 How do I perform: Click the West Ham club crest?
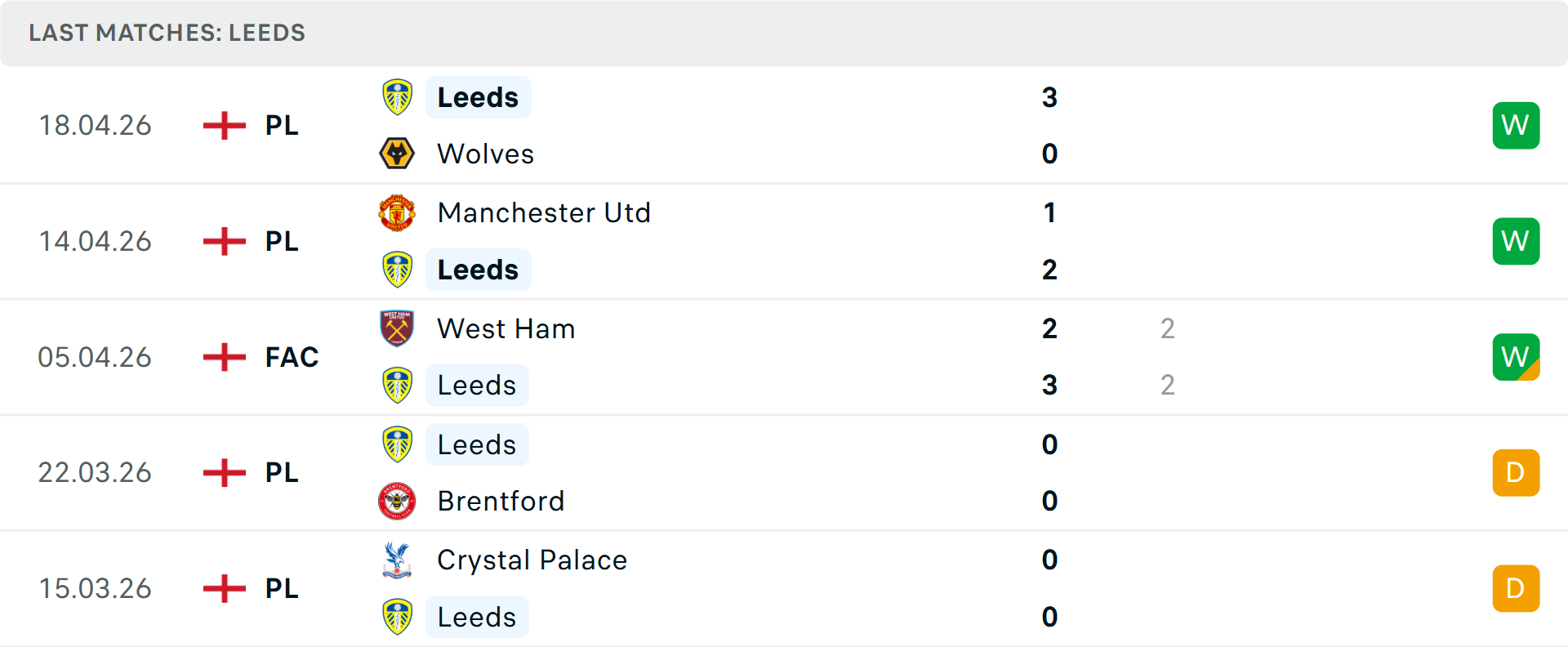coord(397,328)
